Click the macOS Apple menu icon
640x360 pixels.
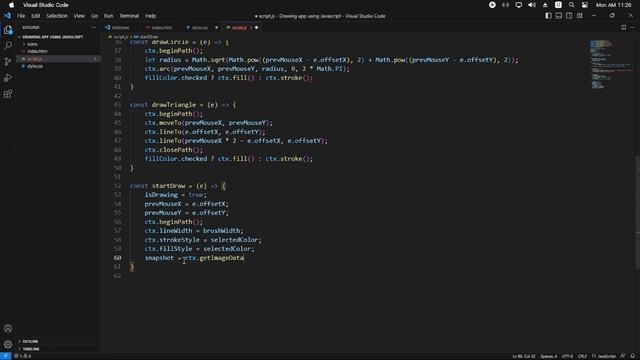pyautogui.click(x=11, y=5)
